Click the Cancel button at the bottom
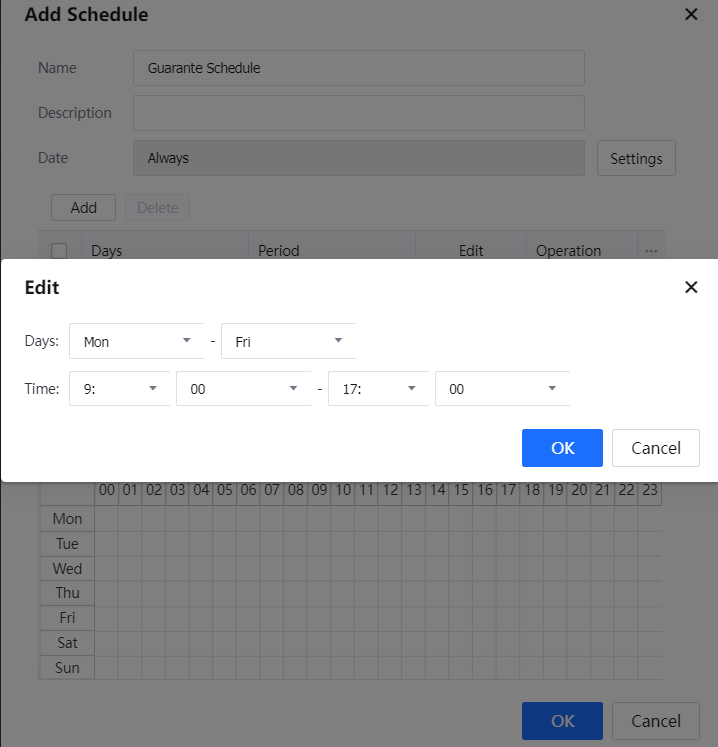718x747 pixels. click(x=655, y=721)
